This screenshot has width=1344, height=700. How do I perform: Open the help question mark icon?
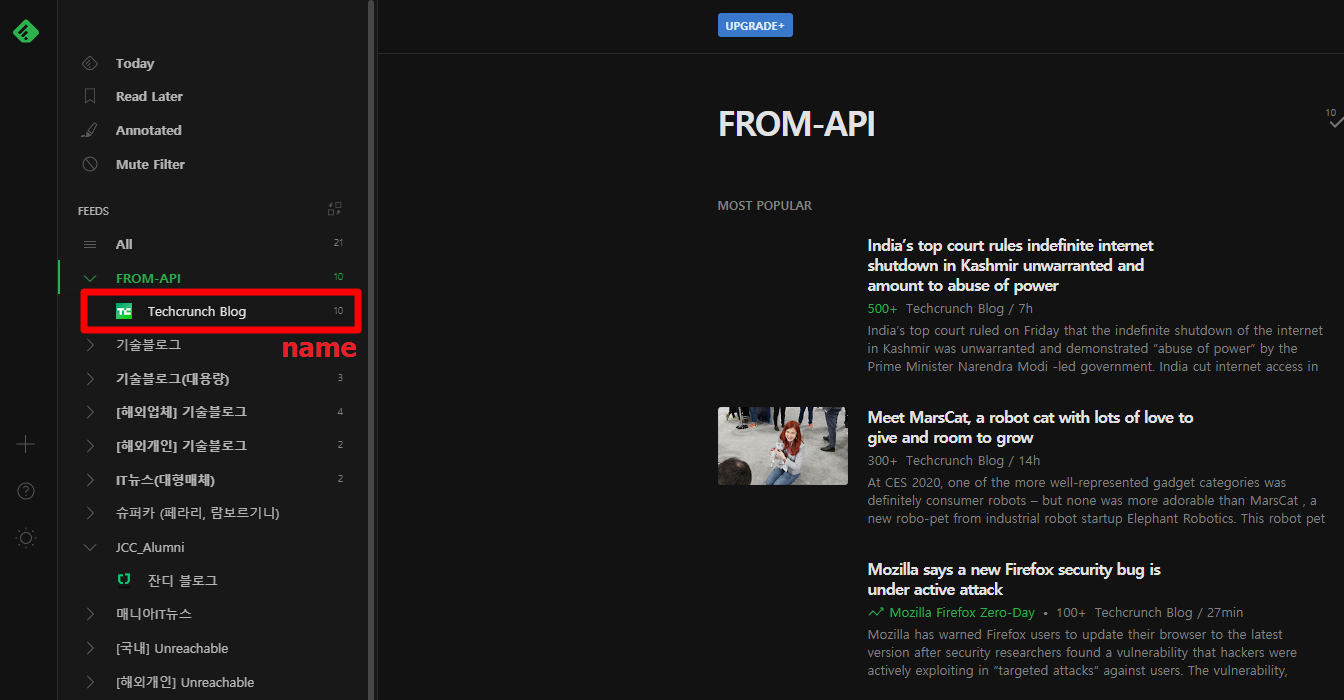pyautogui.click(x=26, y=491)
